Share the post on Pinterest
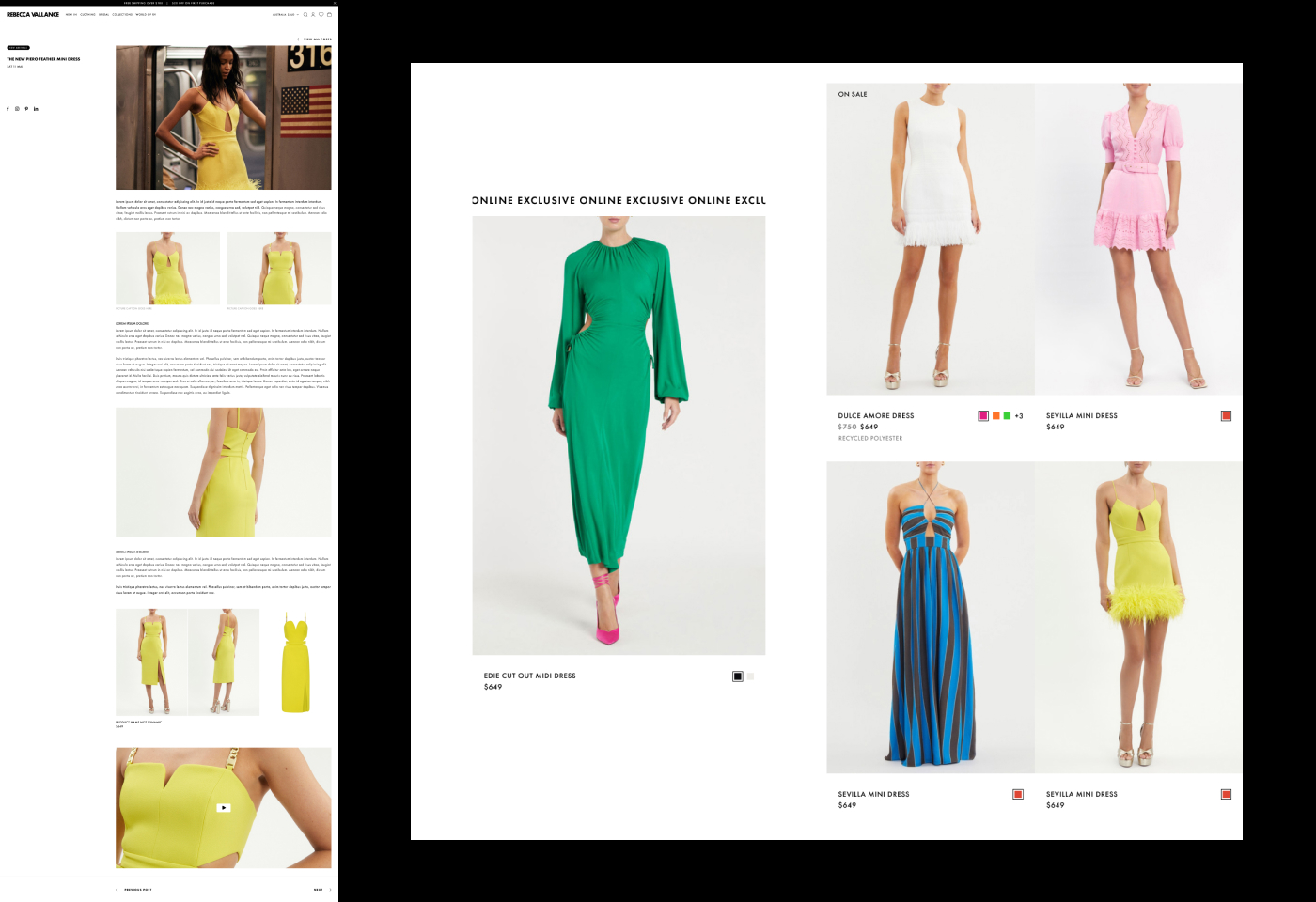The height and width of the screenshot is (902, 1316). pyautogui.click(x=26, y=109)
